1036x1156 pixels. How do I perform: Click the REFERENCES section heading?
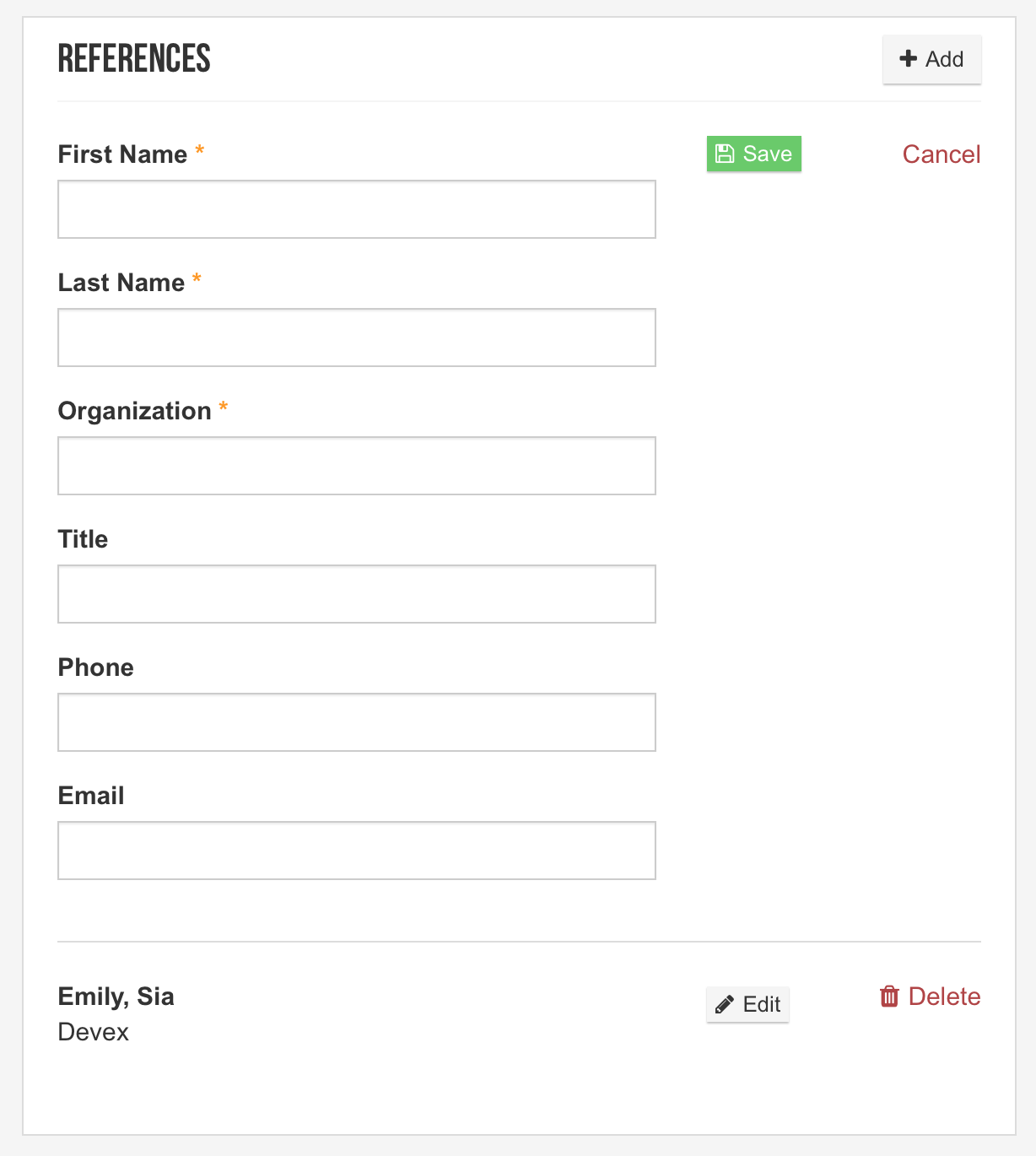(x=134, y=59)
